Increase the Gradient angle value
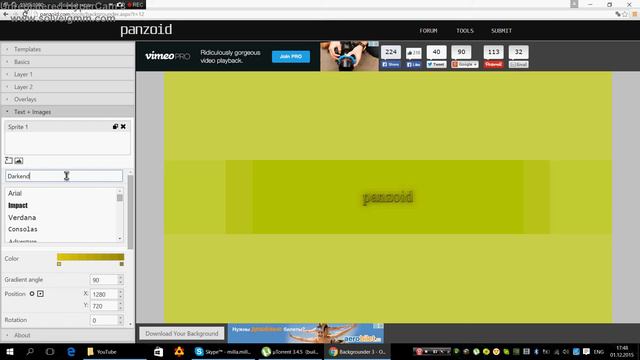Image resolution: width=640 pixels, height=360 pixels. coord(120,278)
